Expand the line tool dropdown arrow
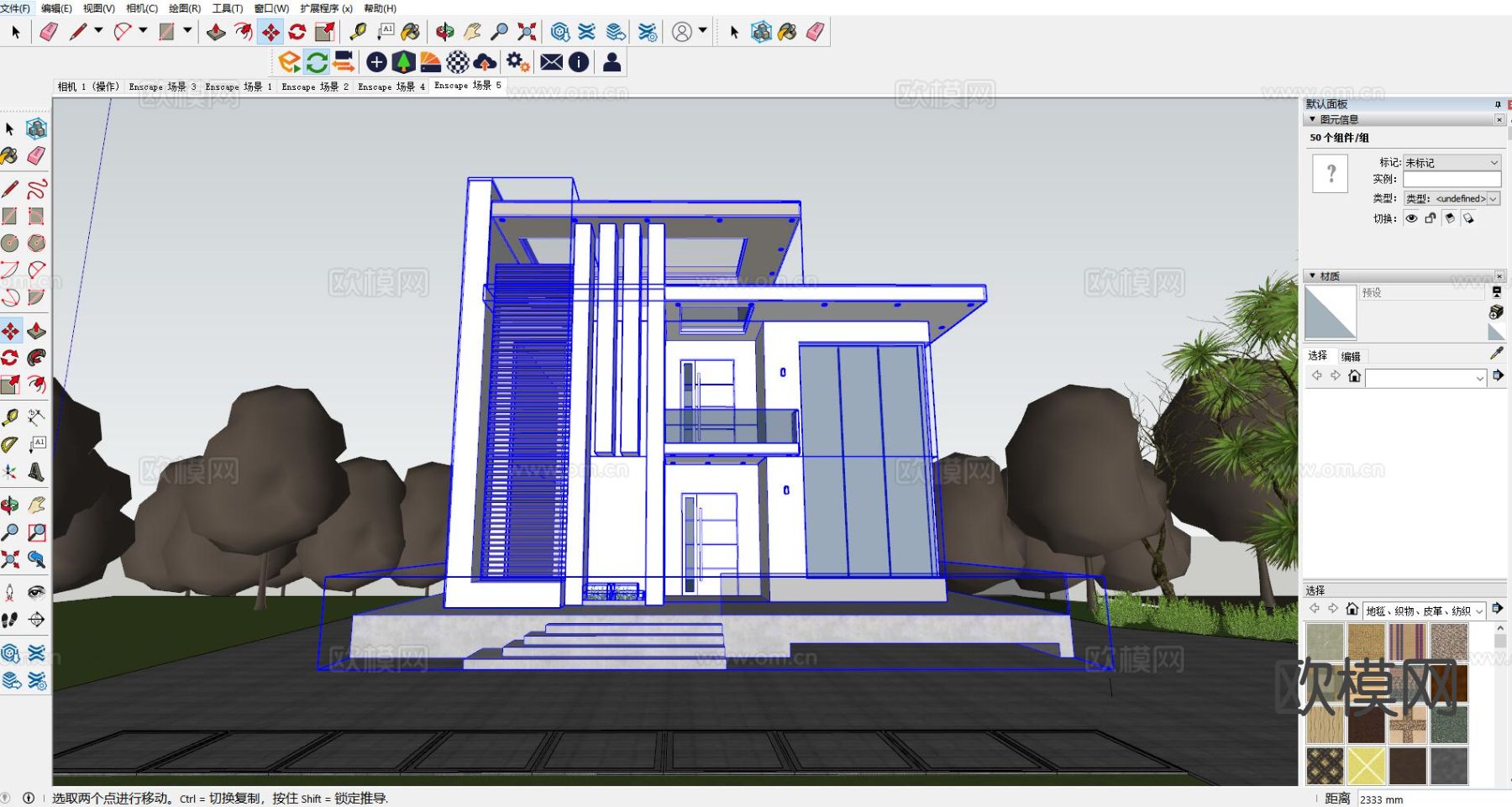This screenshot has width=1512, height=807. [x=98, y=30]
